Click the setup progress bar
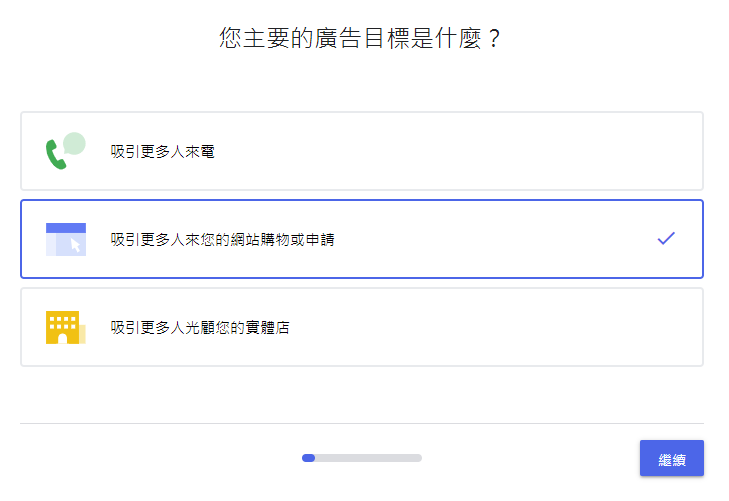729x501 pixels. [x=362, y=458]
